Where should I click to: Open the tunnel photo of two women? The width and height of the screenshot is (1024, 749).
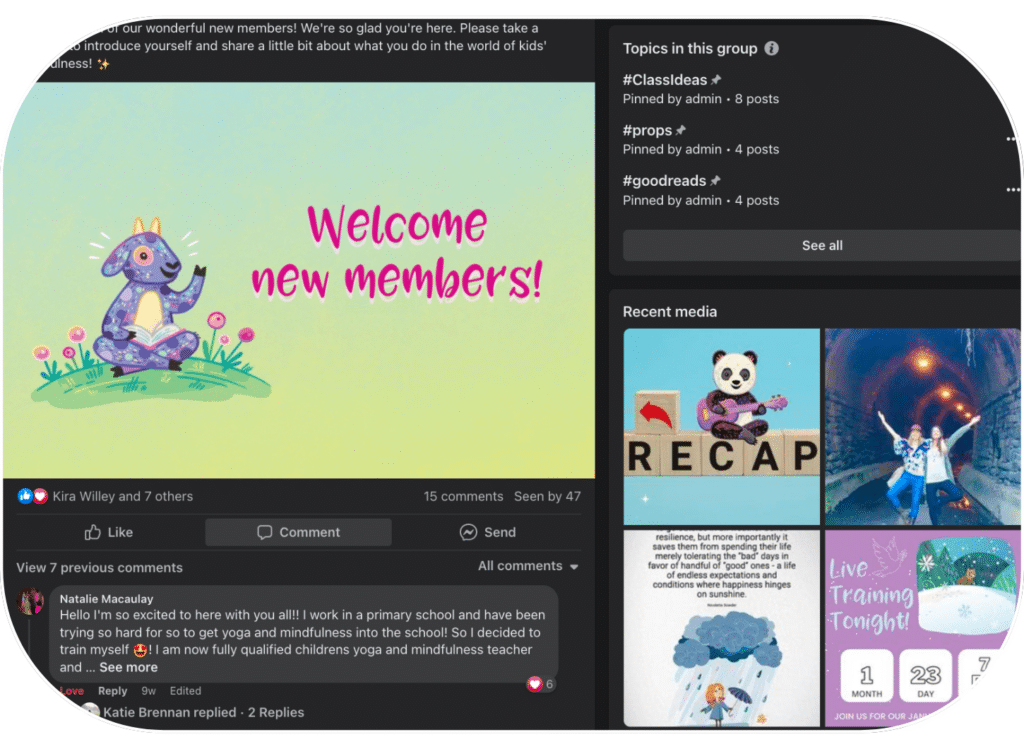[x=923, y=426]
